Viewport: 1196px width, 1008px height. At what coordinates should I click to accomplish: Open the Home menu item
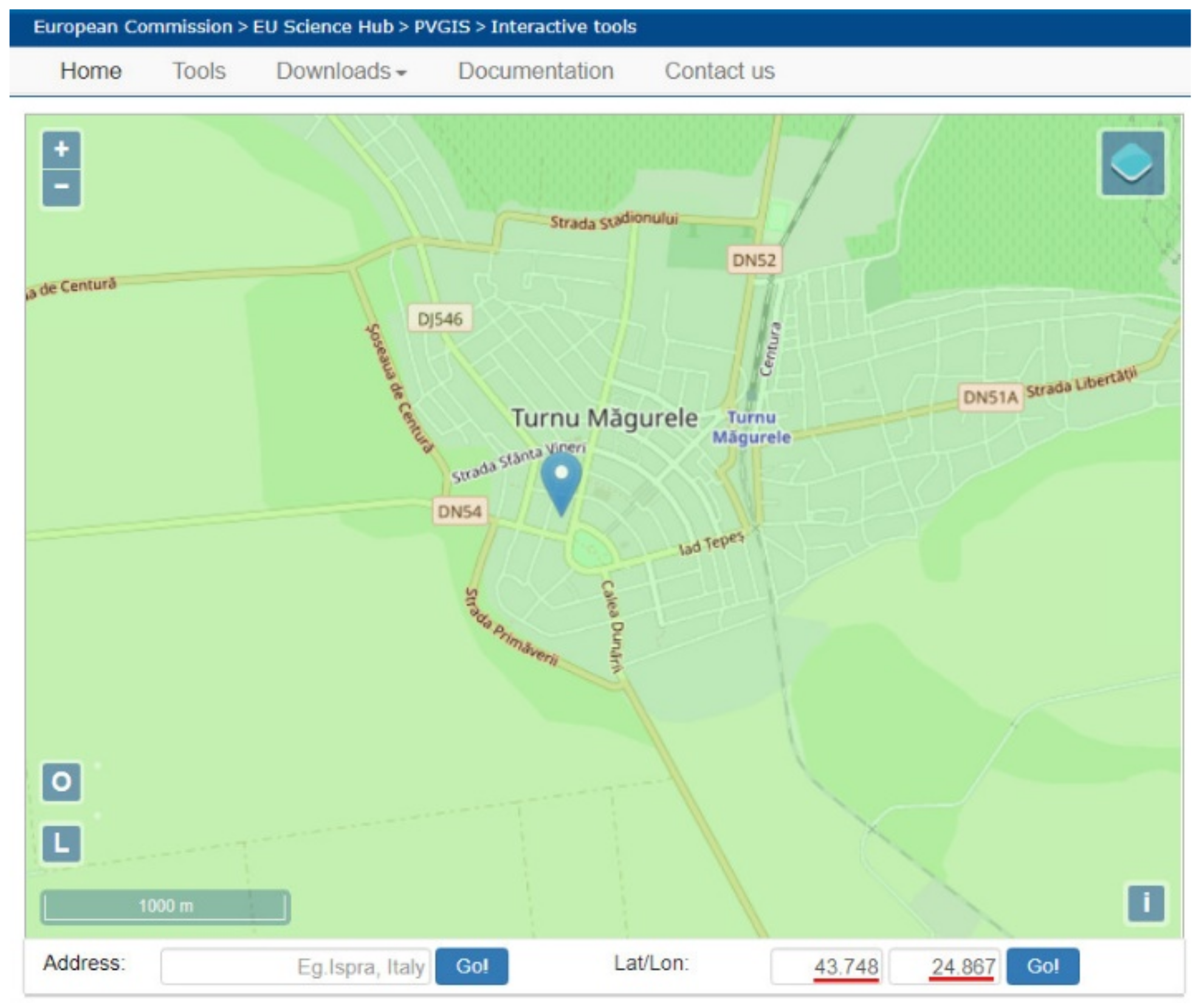91,71
